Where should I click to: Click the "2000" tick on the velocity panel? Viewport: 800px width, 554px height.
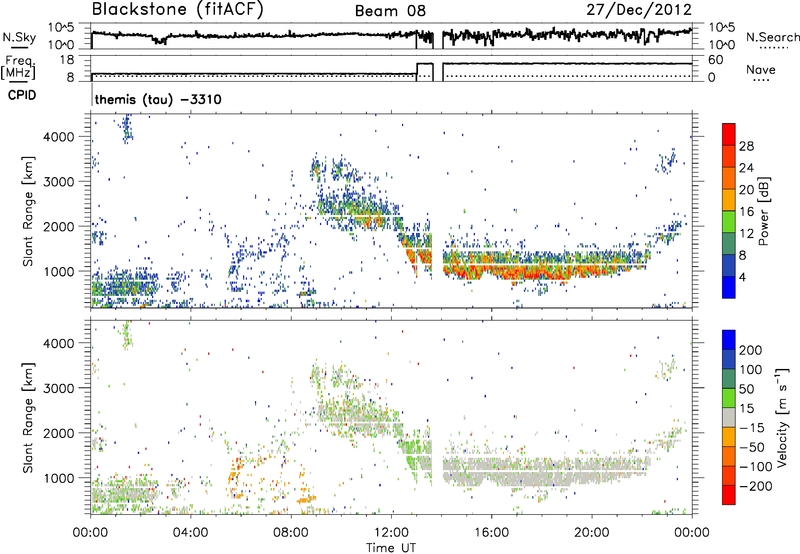(x=59, y=433)
